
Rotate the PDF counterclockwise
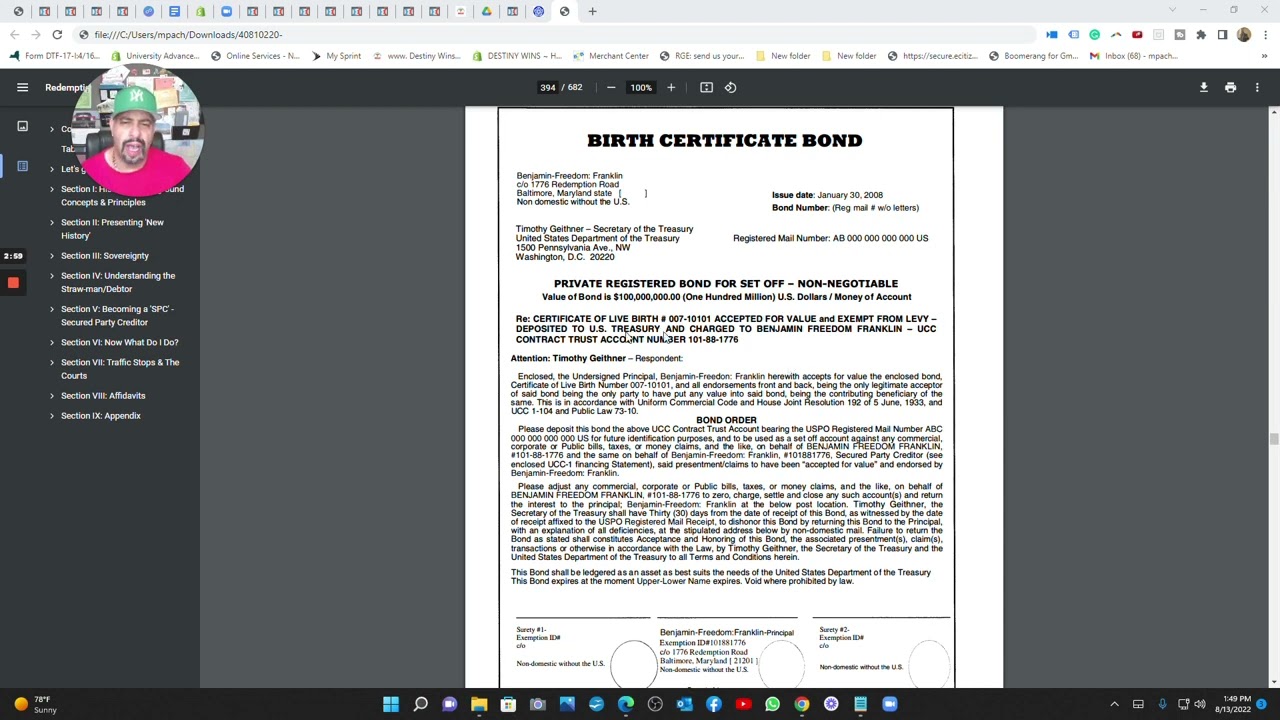[730, 87]
